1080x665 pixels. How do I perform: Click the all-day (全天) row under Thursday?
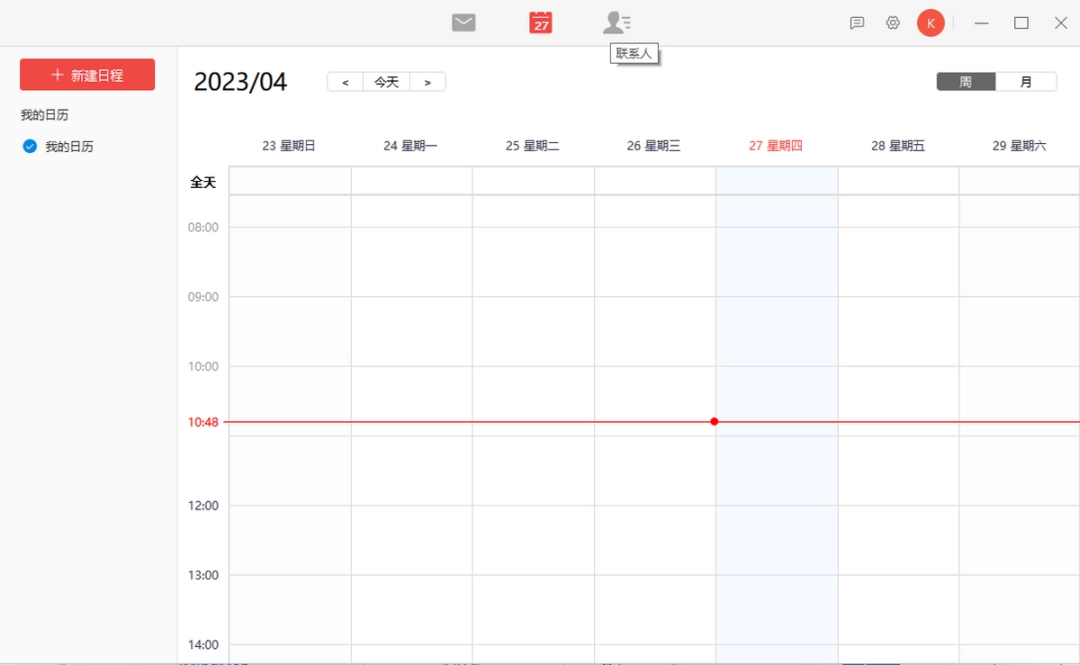(776, 180)
